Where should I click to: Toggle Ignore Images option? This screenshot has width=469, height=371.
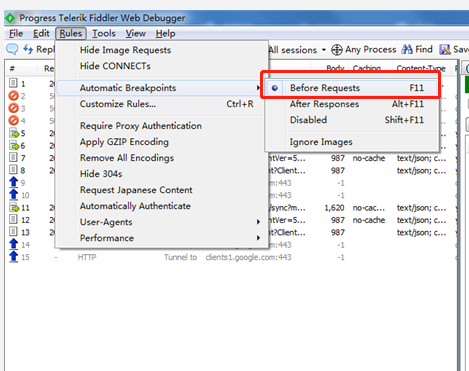(x=352, y=142)
